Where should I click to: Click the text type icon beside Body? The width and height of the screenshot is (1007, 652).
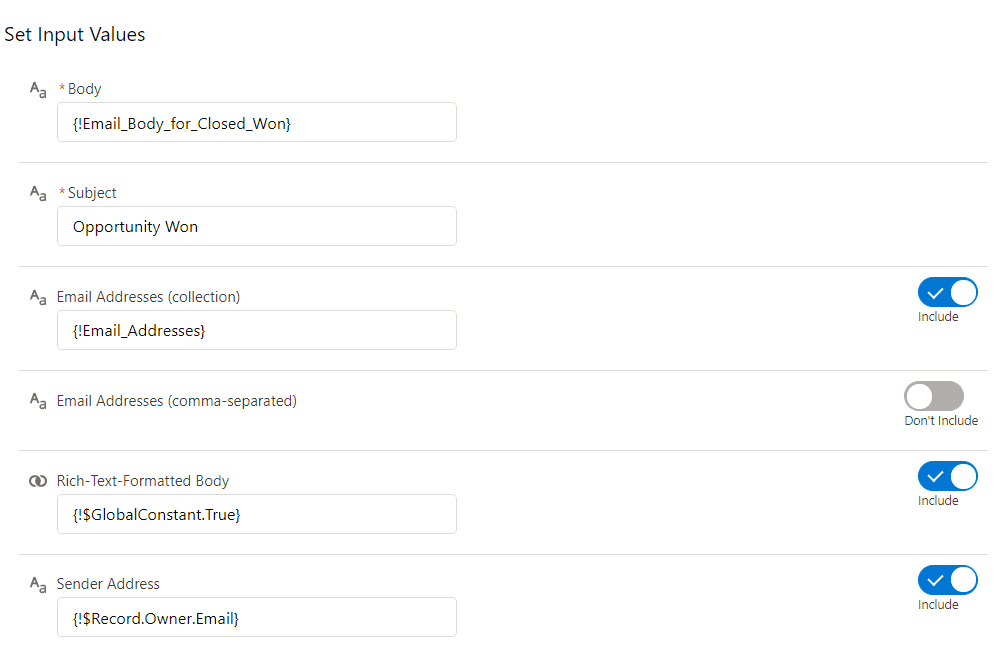pyautogui.click(x=38, y=89)
